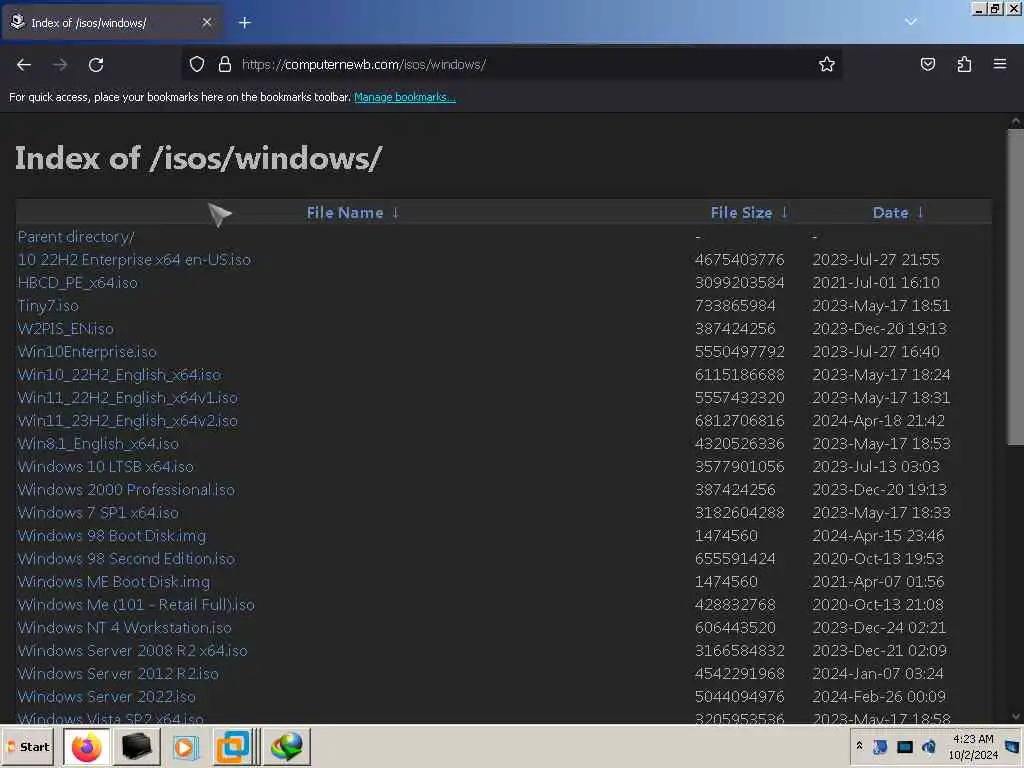
Task: Bookmark this page with the star
Action: coord(827,64)
